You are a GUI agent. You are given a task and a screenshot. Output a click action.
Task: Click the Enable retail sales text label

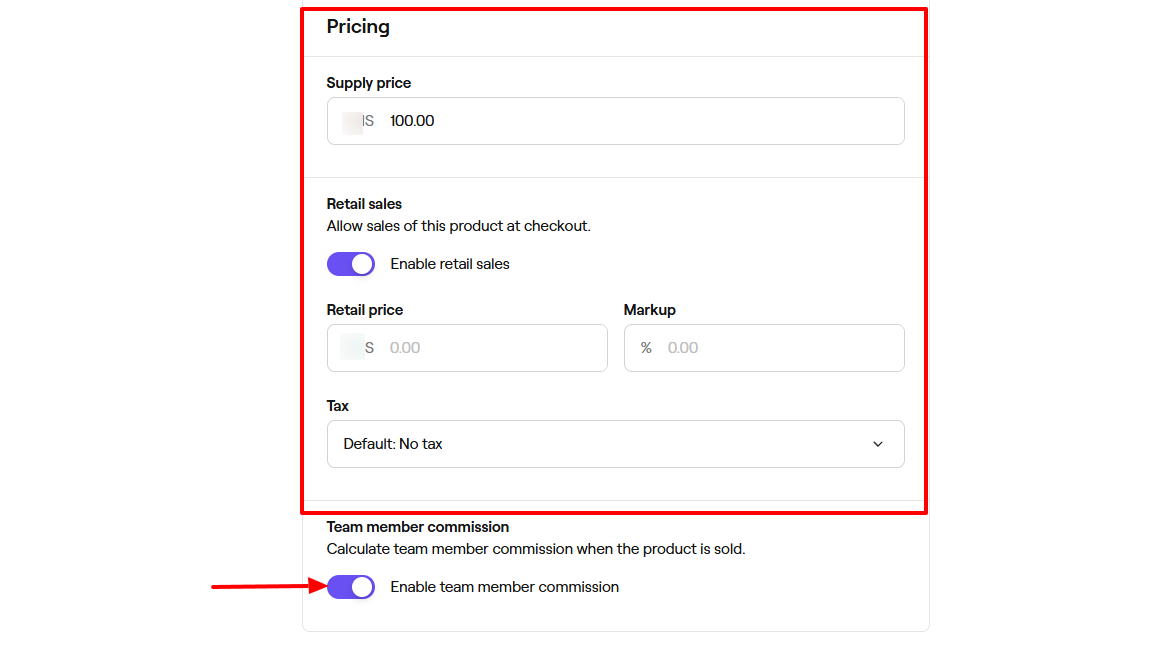[x=448, y=263]
